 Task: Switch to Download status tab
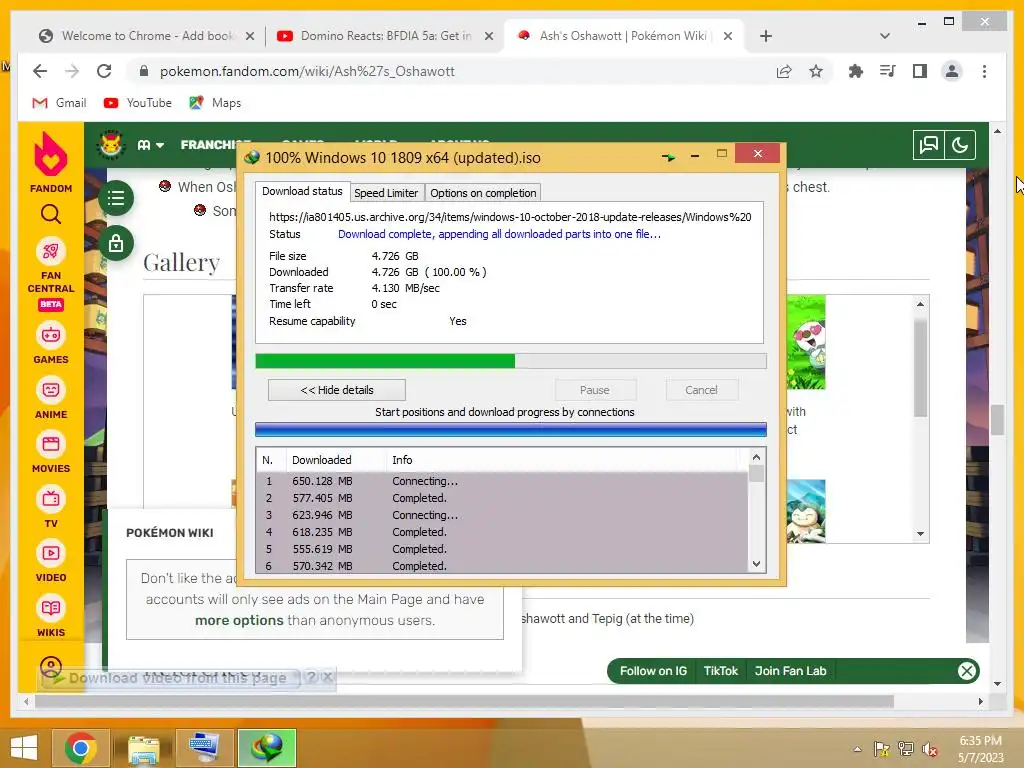pos(302,191)
